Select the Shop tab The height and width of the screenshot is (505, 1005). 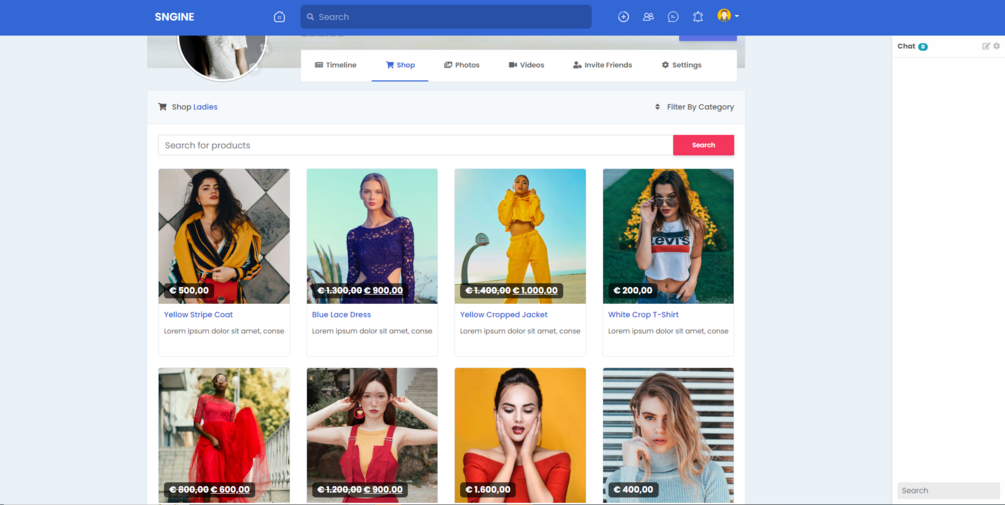400,65
